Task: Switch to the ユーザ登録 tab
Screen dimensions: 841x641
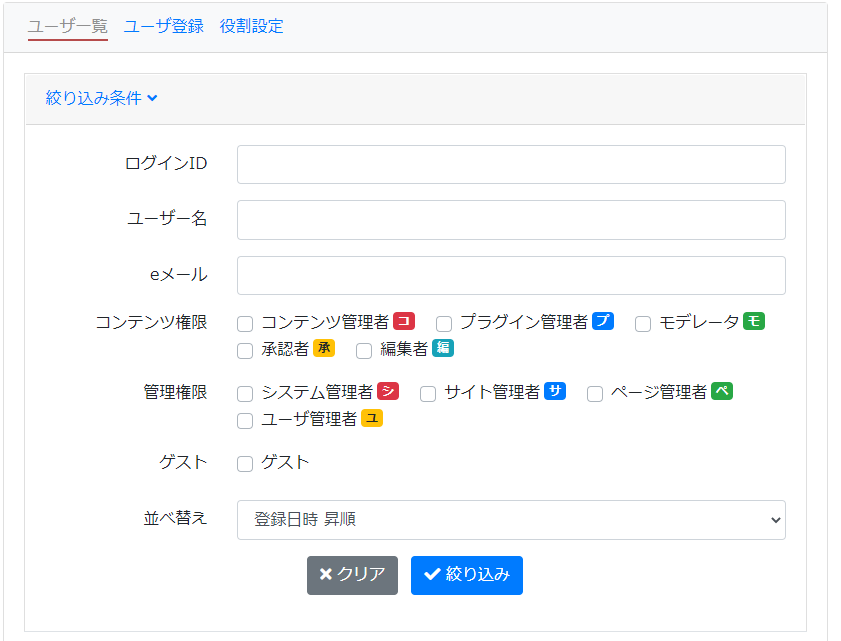Action: (x=162, y=25)
